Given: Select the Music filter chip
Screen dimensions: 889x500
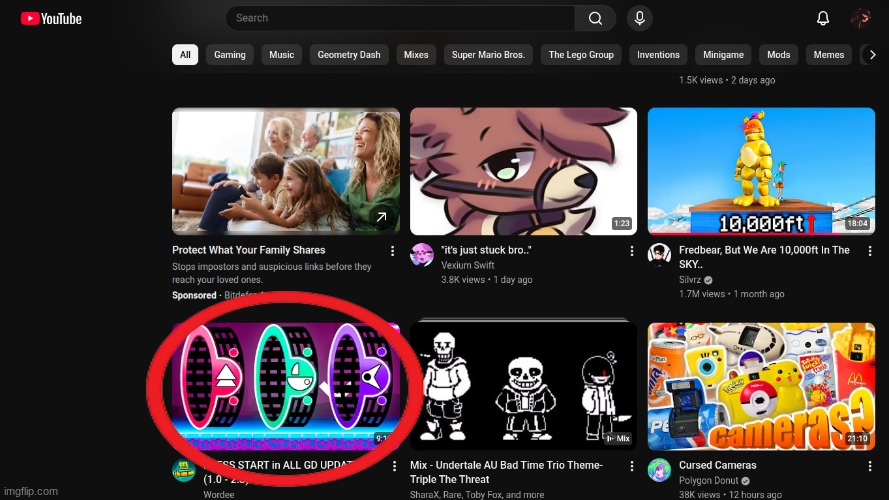Looking at the screenshot, I should (x=282, y=55).
